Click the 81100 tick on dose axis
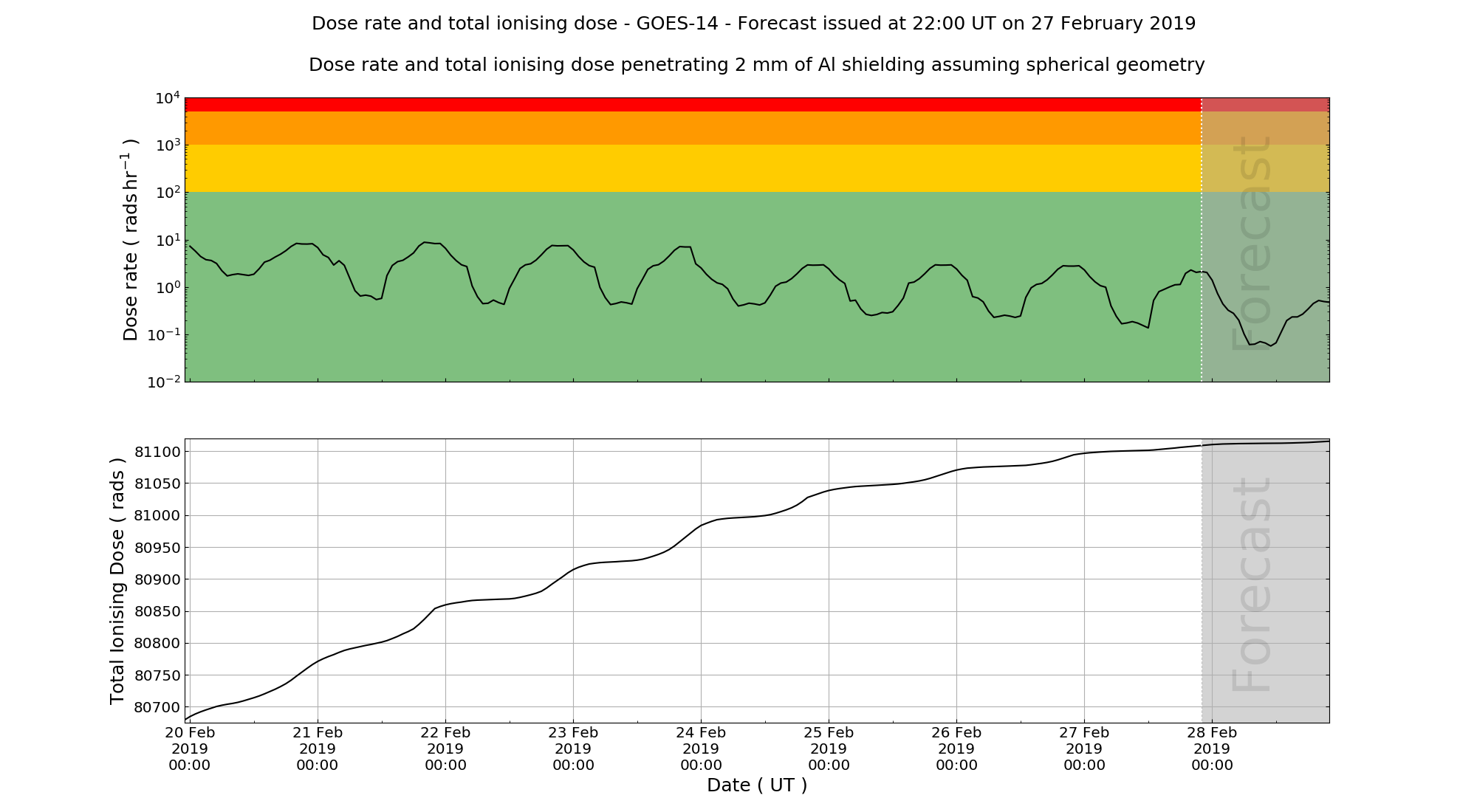The width and height of the screenshot is (1477, 812). pyautogui.click(x=157, y=452)
